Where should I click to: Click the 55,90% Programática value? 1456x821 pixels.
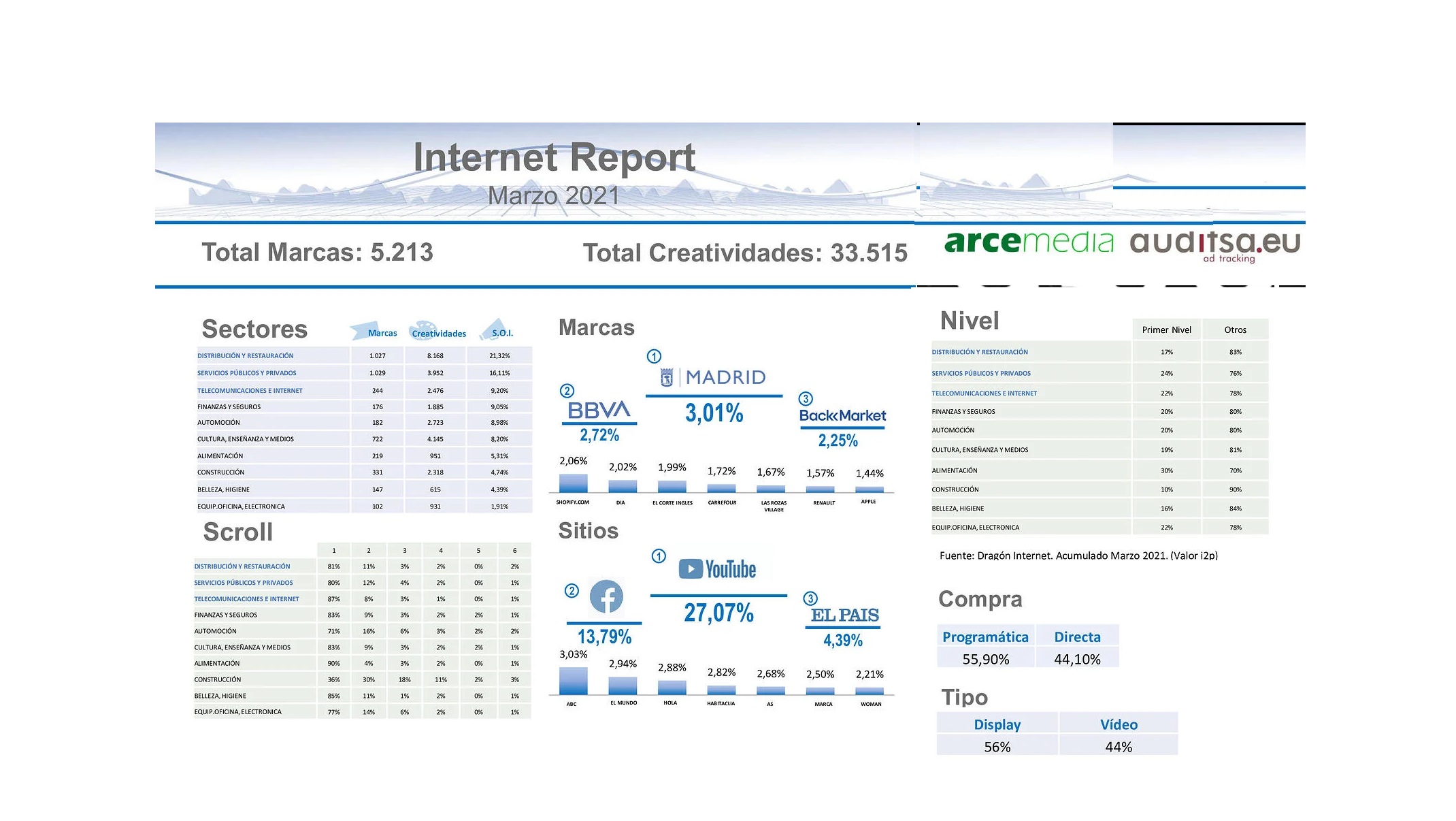pyautogui.click(x=985, y=659)
